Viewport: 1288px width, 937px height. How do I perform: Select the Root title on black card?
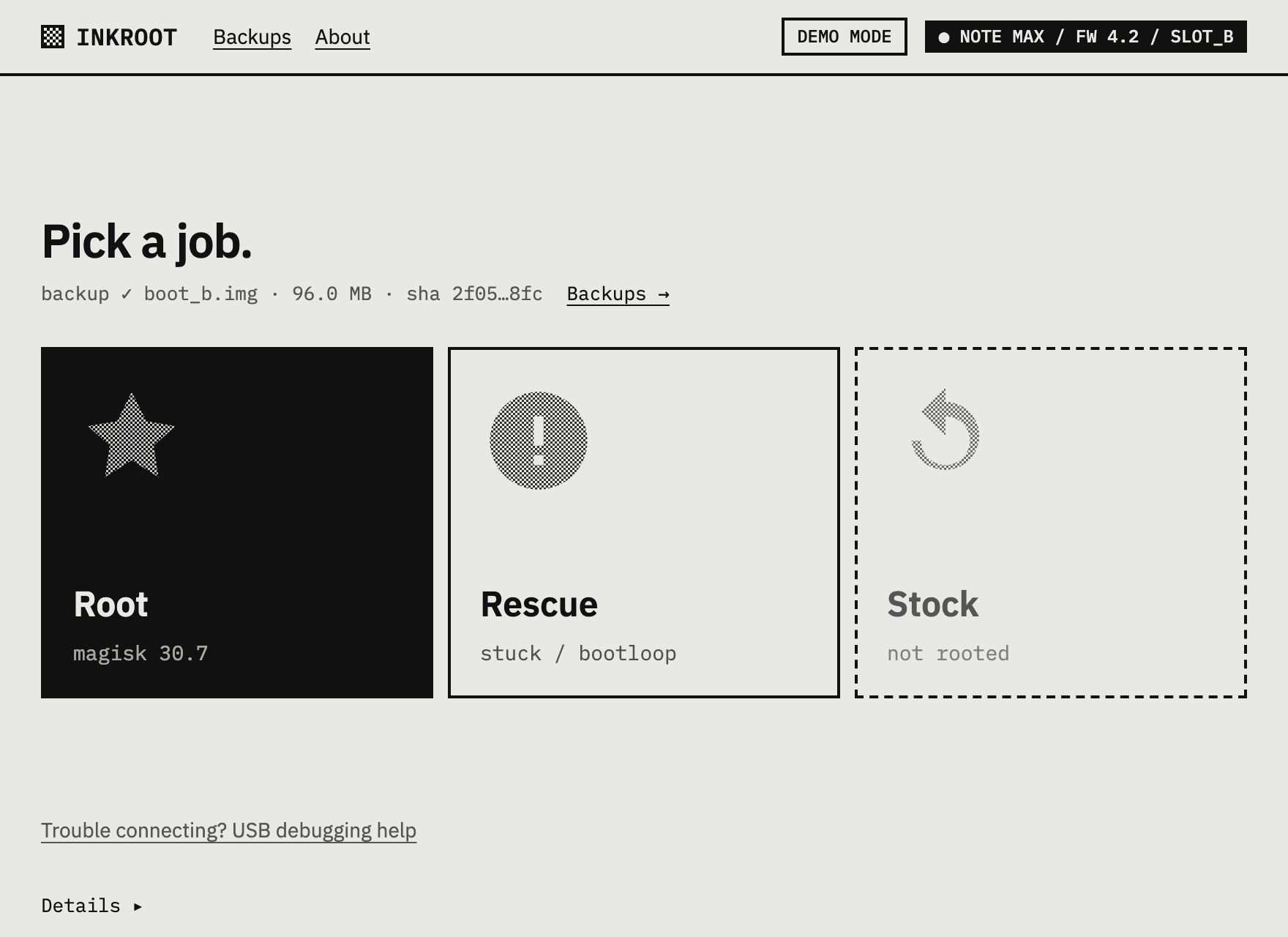tap(111, 605)
